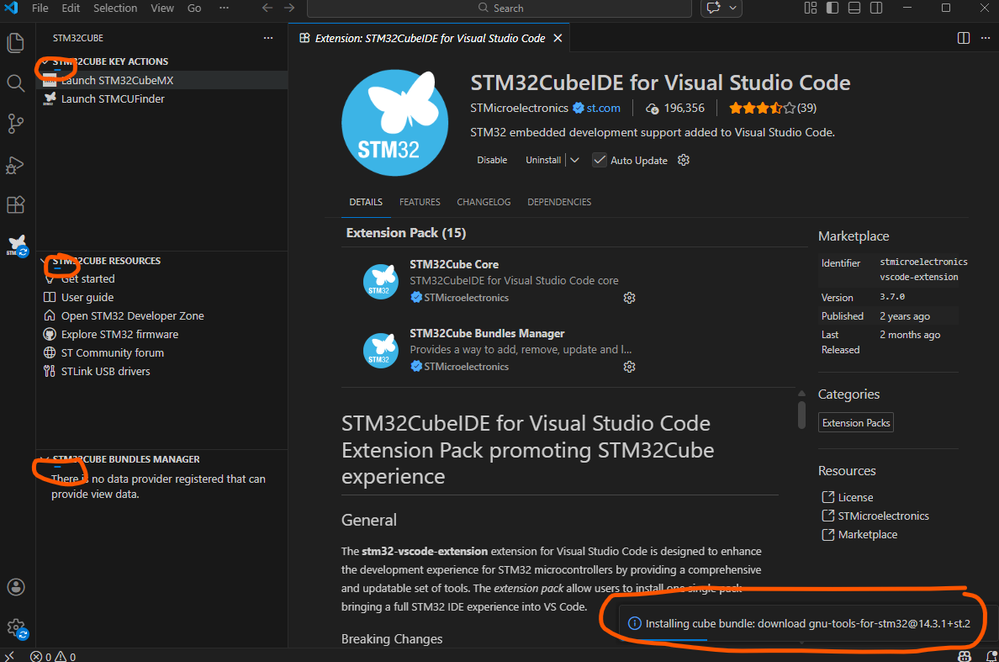This screenshot has width=999, height=662.
Task: Click the Extension Packs category tag
Action: tap(856, 422)
